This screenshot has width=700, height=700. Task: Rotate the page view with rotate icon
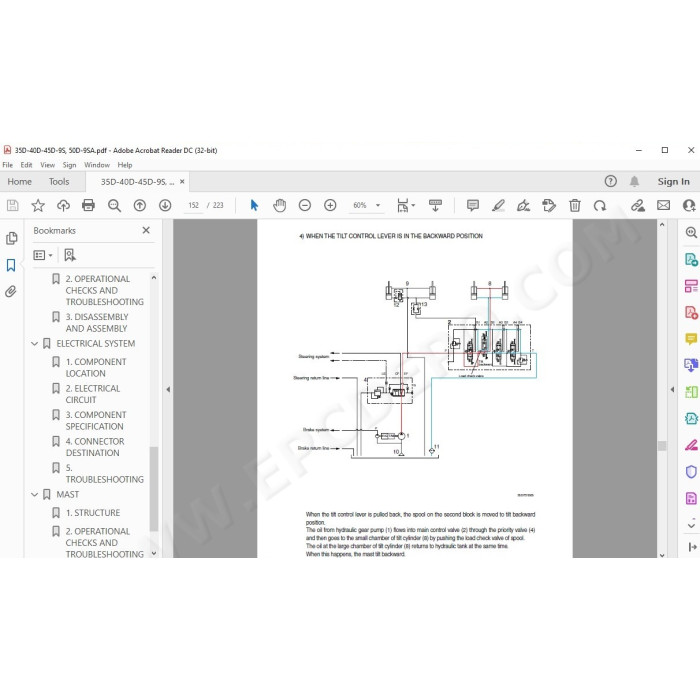point(600,205)
